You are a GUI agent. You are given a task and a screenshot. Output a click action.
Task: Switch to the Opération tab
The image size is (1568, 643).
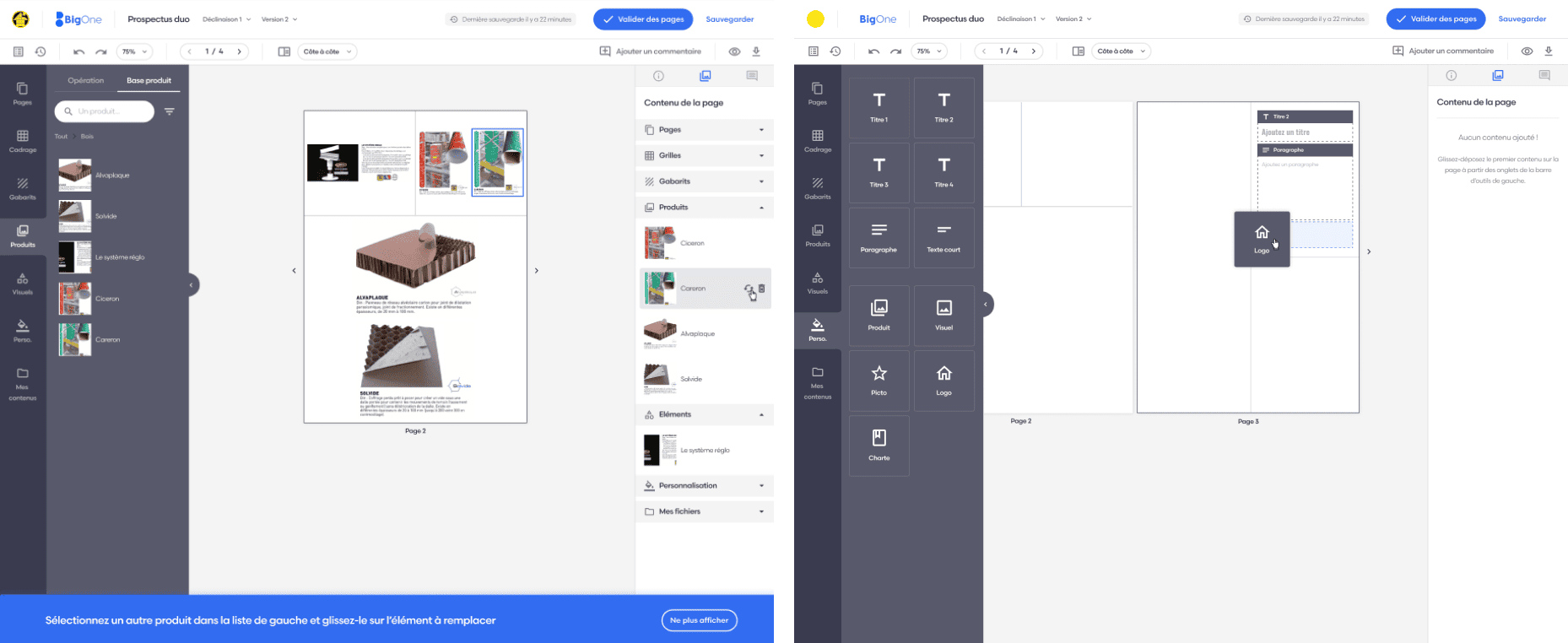(x=86, y=80)
